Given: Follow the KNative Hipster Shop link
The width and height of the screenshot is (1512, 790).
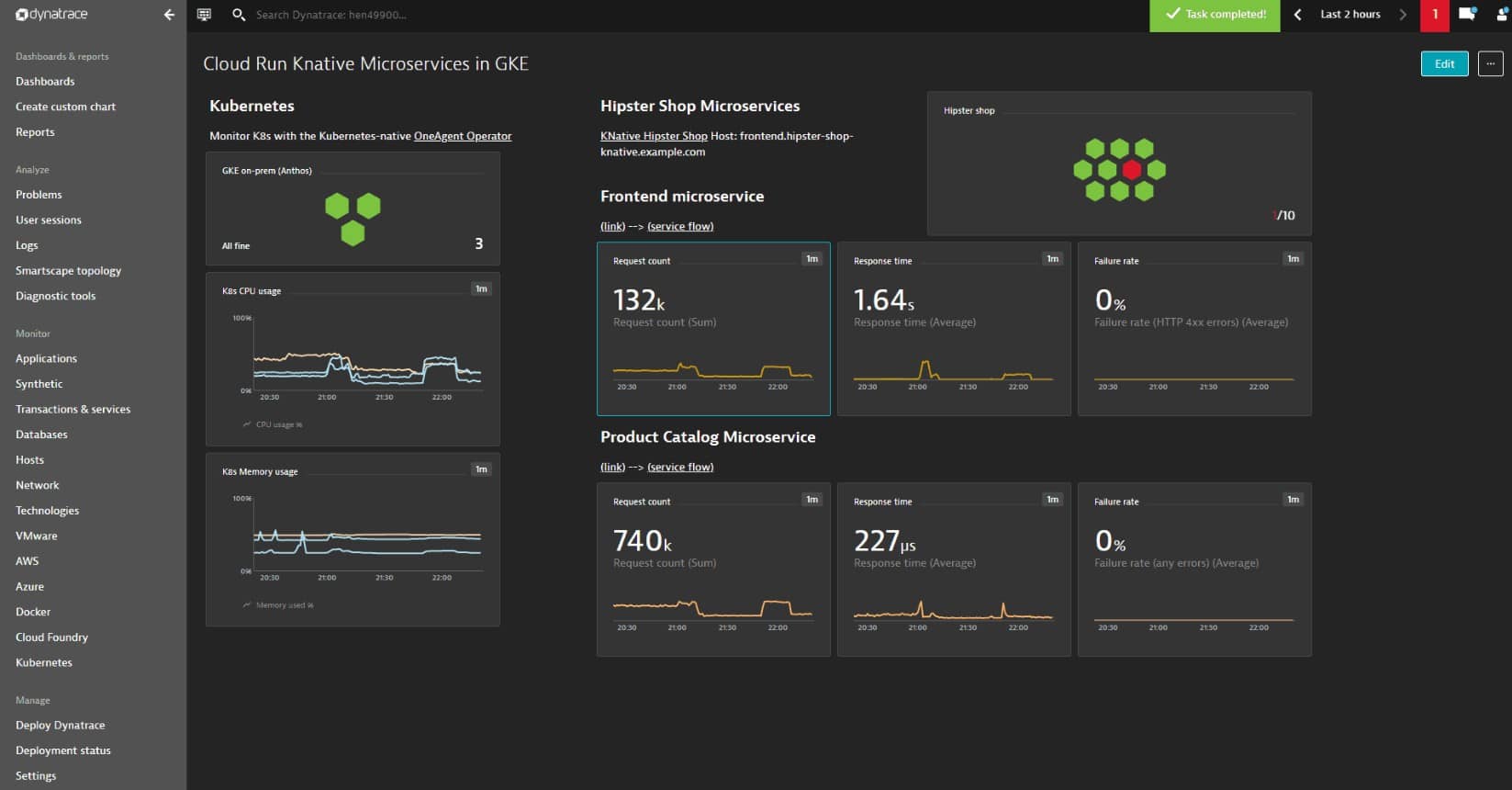Looking at the screenshot, I should click(654, 136).
